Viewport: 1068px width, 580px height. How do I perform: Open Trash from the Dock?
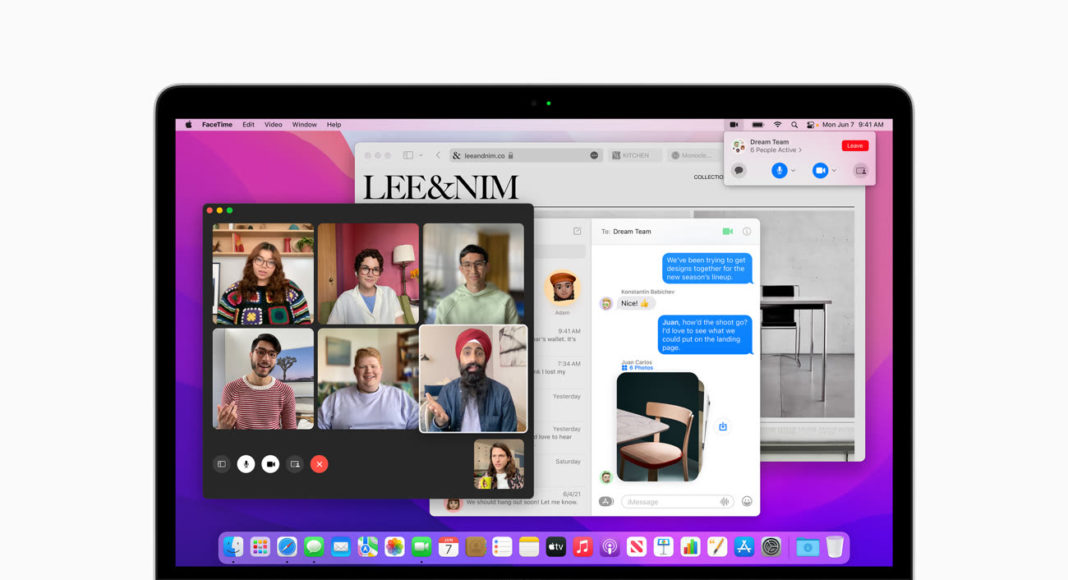(835, 547)
